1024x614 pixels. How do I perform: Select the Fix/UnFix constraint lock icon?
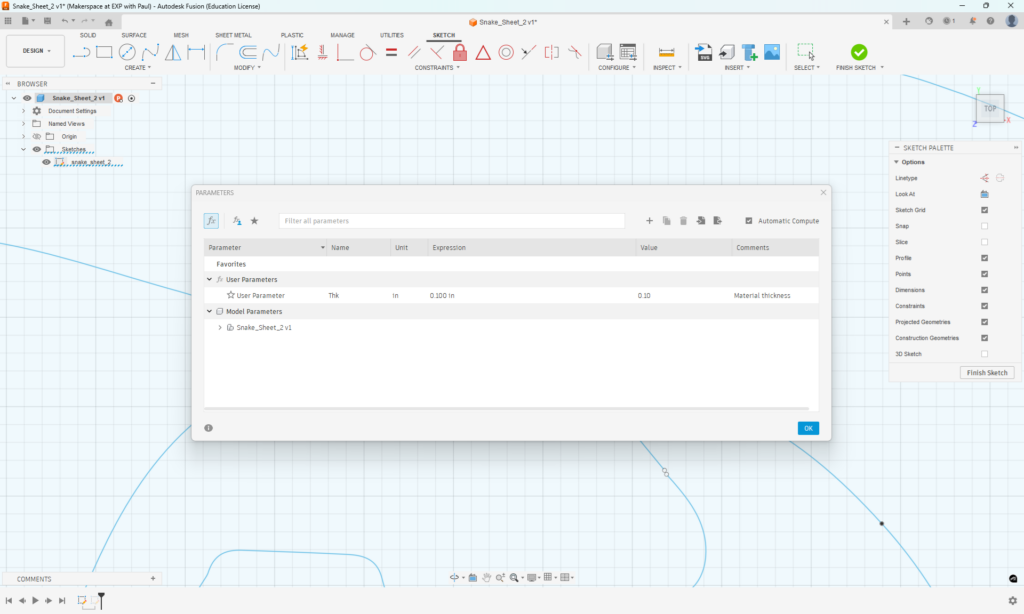[460, 52]
